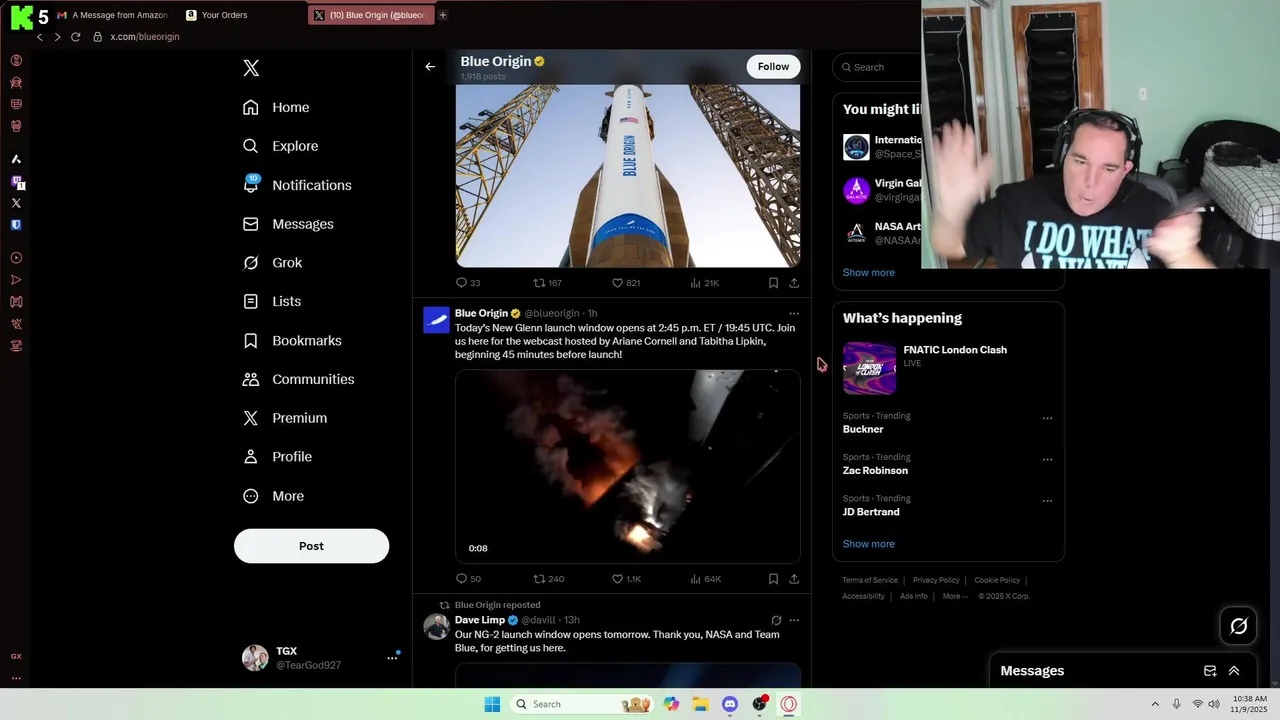This screenshot has height=720, width=1280.
Task: Compose new message in Messages drawer
Action: [1210, 671]
